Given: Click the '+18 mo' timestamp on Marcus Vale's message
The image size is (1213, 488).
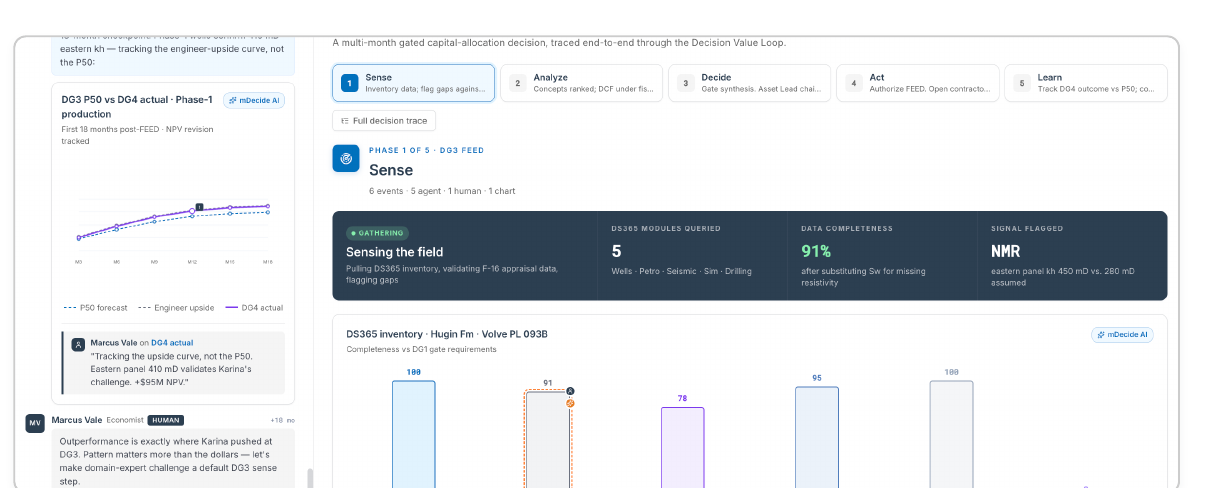Looking at the screenshot, I should point(283,420).
